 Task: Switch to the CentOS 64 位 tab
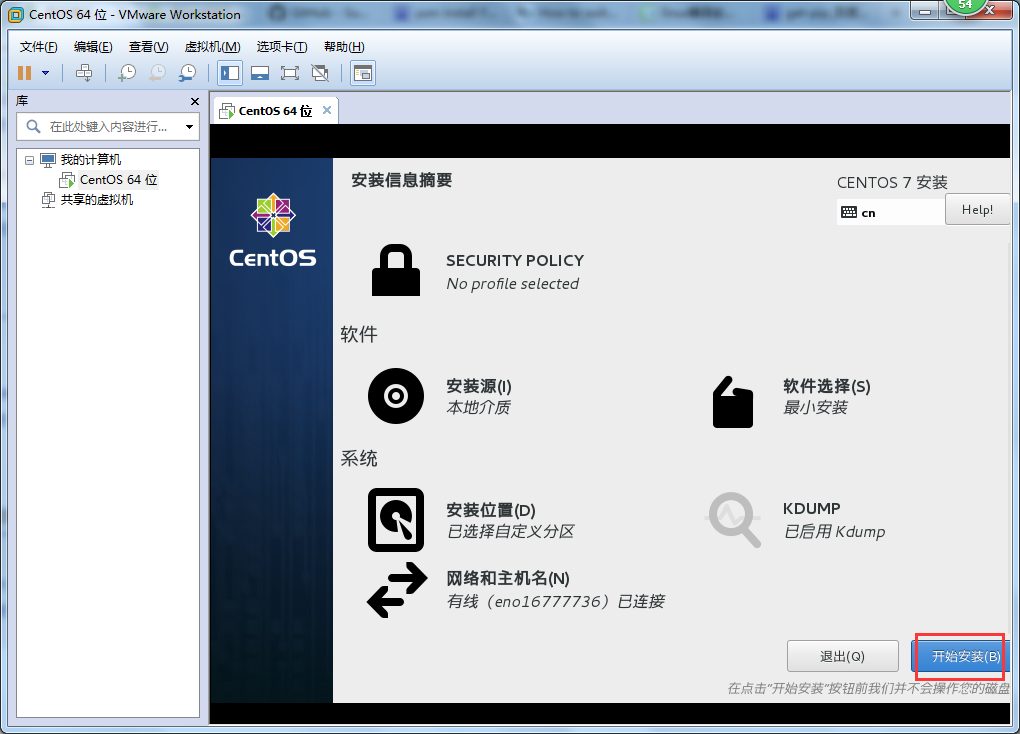pos(275,111)
